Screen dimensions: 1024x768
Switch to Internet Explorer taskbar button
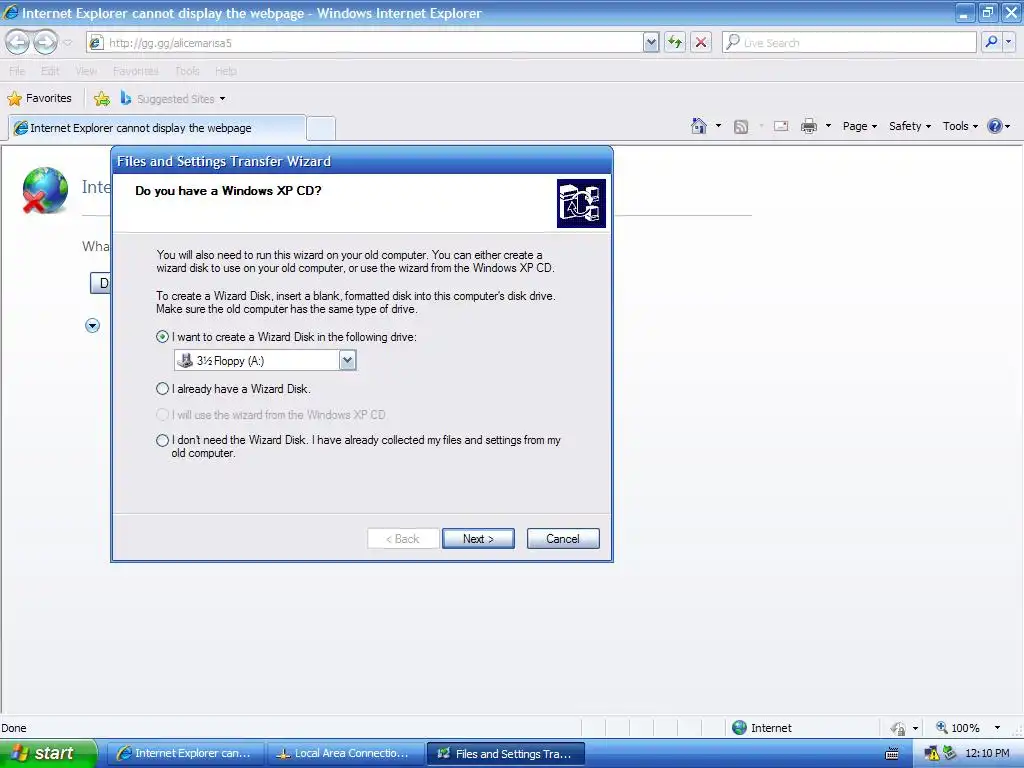pyautogui.click(x=185, y=754)
